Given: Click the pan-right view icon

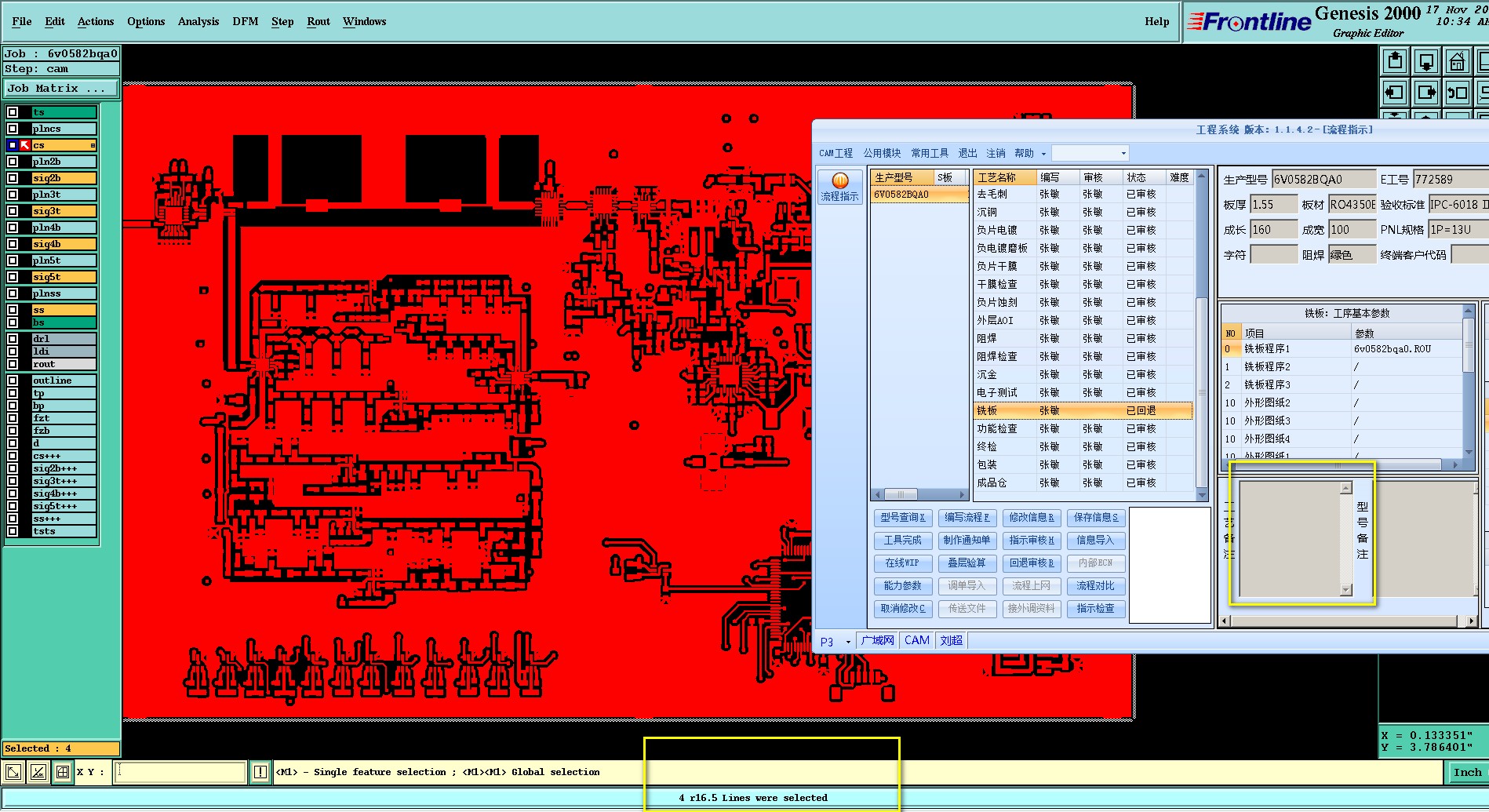Looking at the screenshot, I should pos(1426,92).
